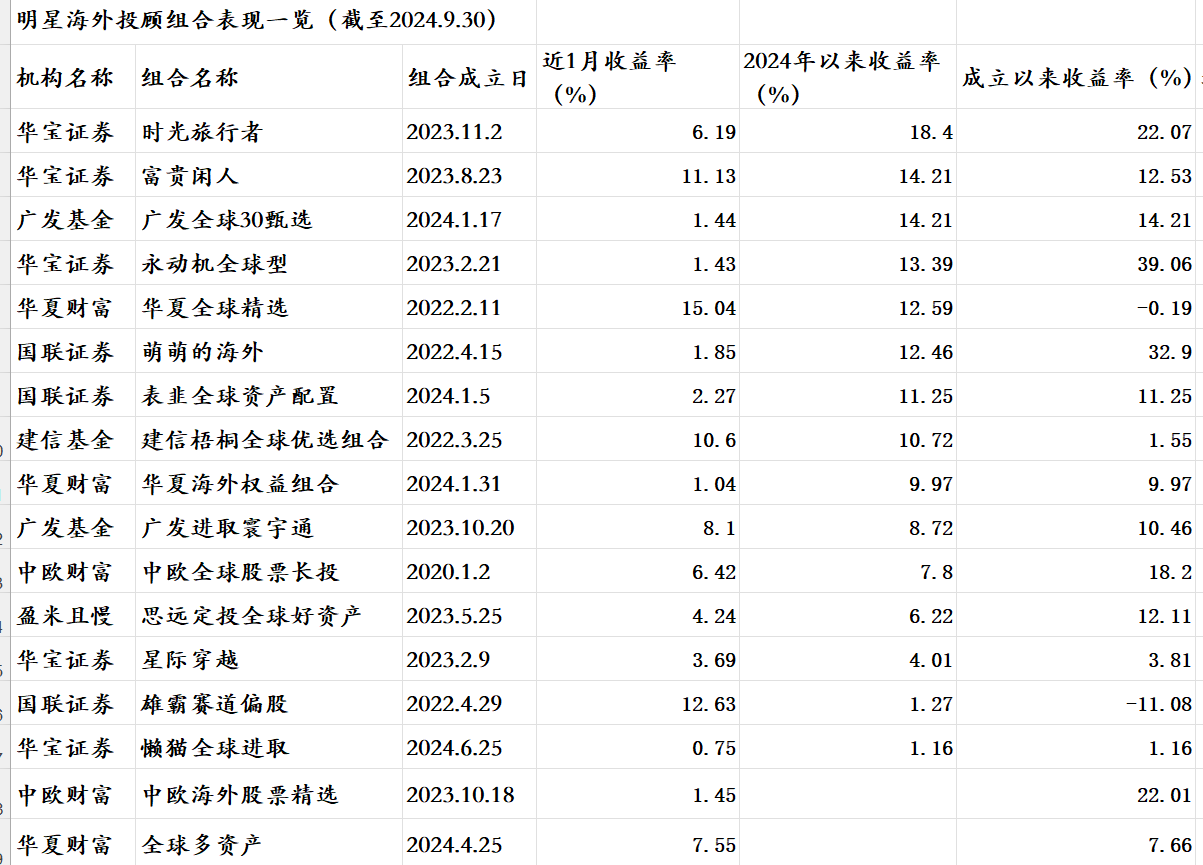Viewport: 1203px width, 865px height.
Task: Click the 近1月收益率 column header
Action: tap(638, 76)
